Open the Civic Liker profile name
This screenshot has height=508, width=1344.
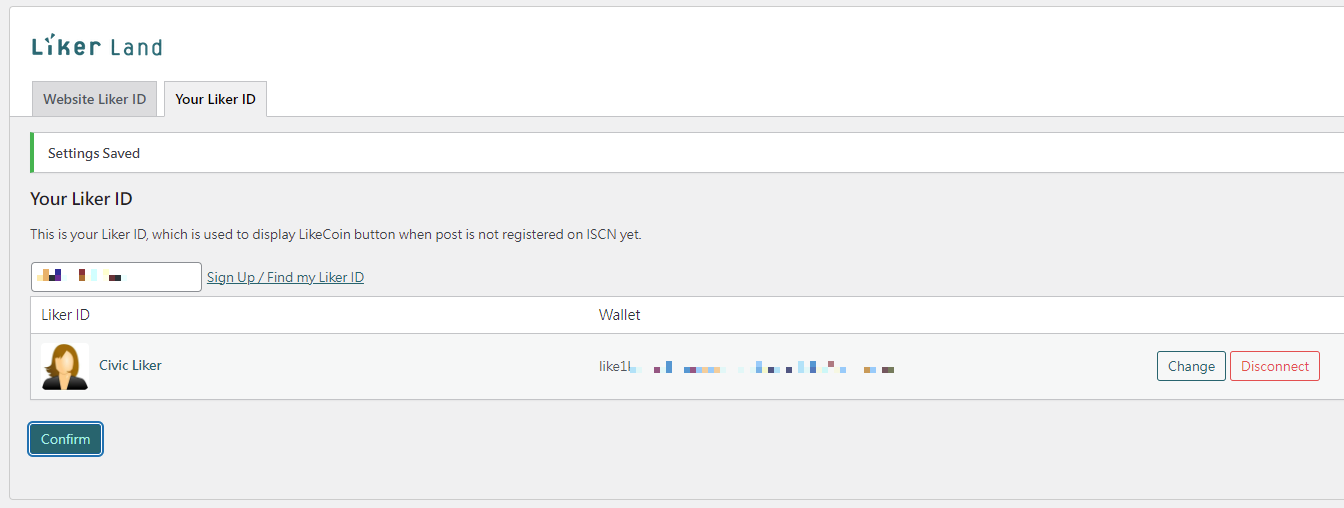[130, 365]
